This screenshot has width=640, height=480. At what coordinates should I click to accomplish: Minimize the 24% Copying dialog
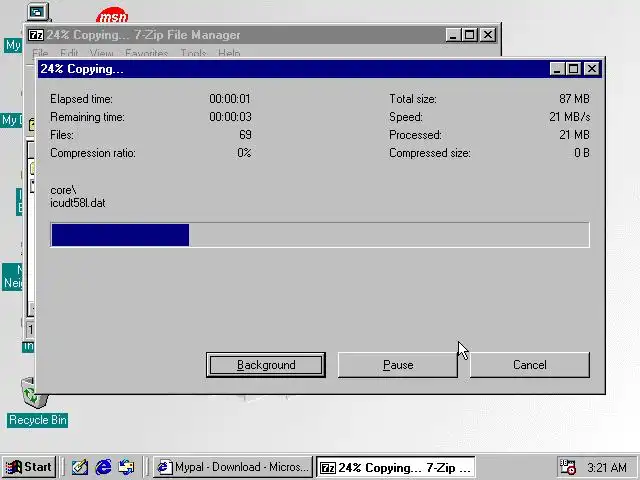coord(557,69)
